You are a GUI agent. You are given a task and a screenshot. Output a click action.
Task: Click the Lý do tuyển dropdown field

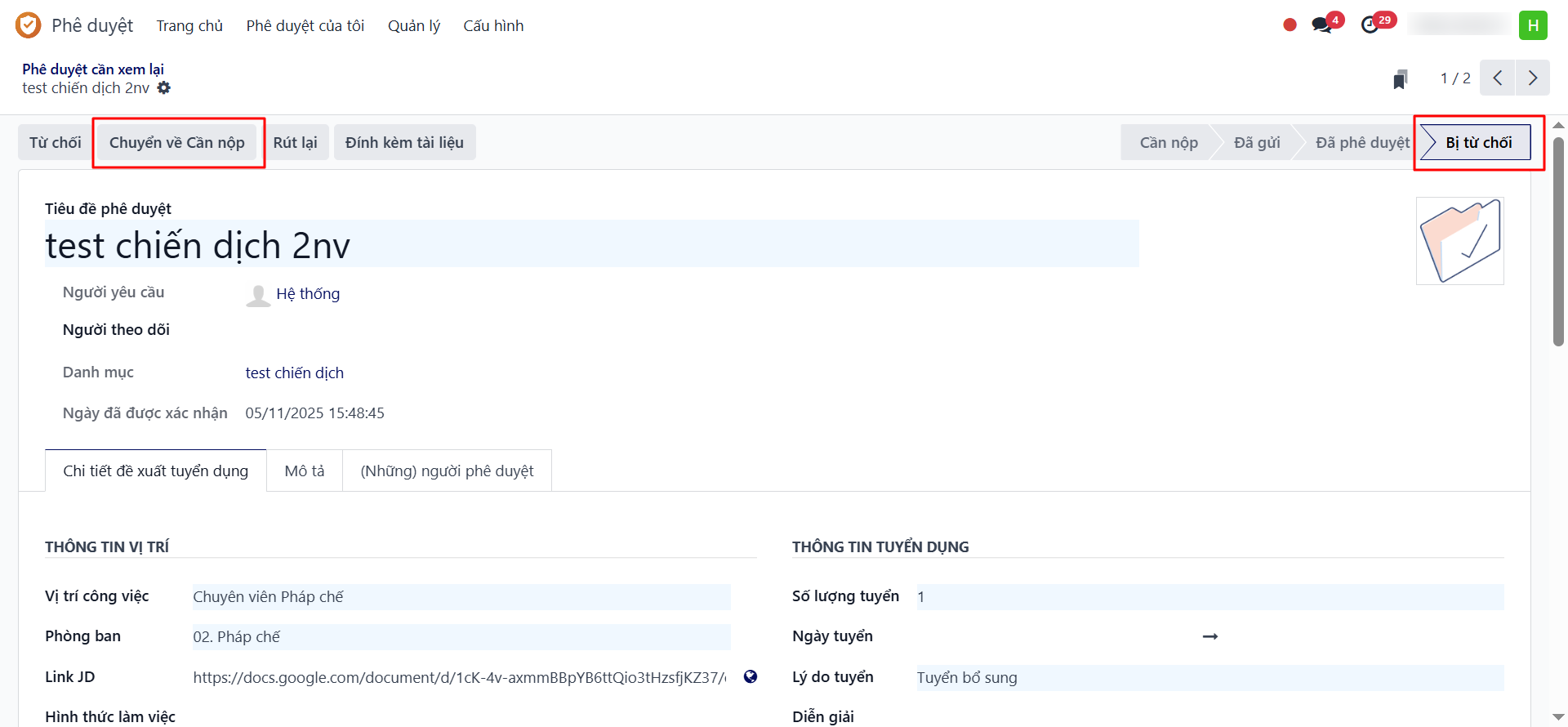(1209, 678)
